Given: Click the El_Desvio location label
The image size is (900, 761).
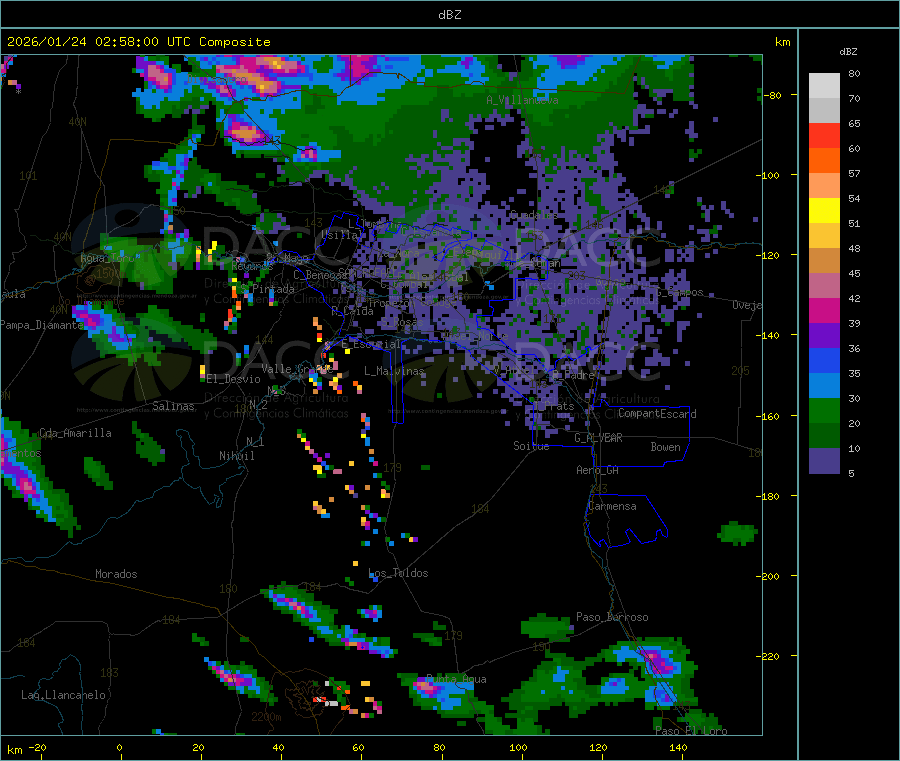Looking at the screenshot, I should click(233, 379).
